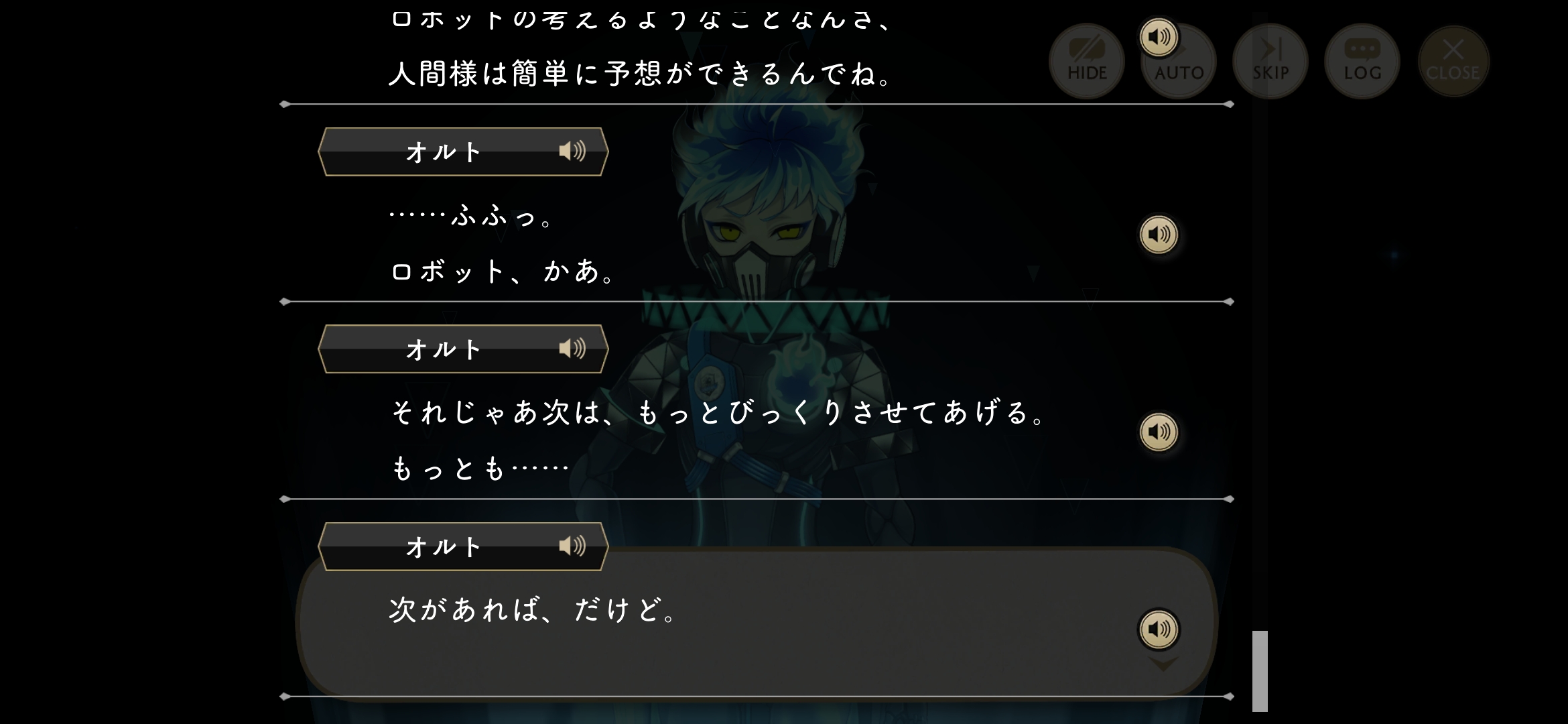
Task: Click speaker in third オルト name plate
Action: (x=572, y=546)
